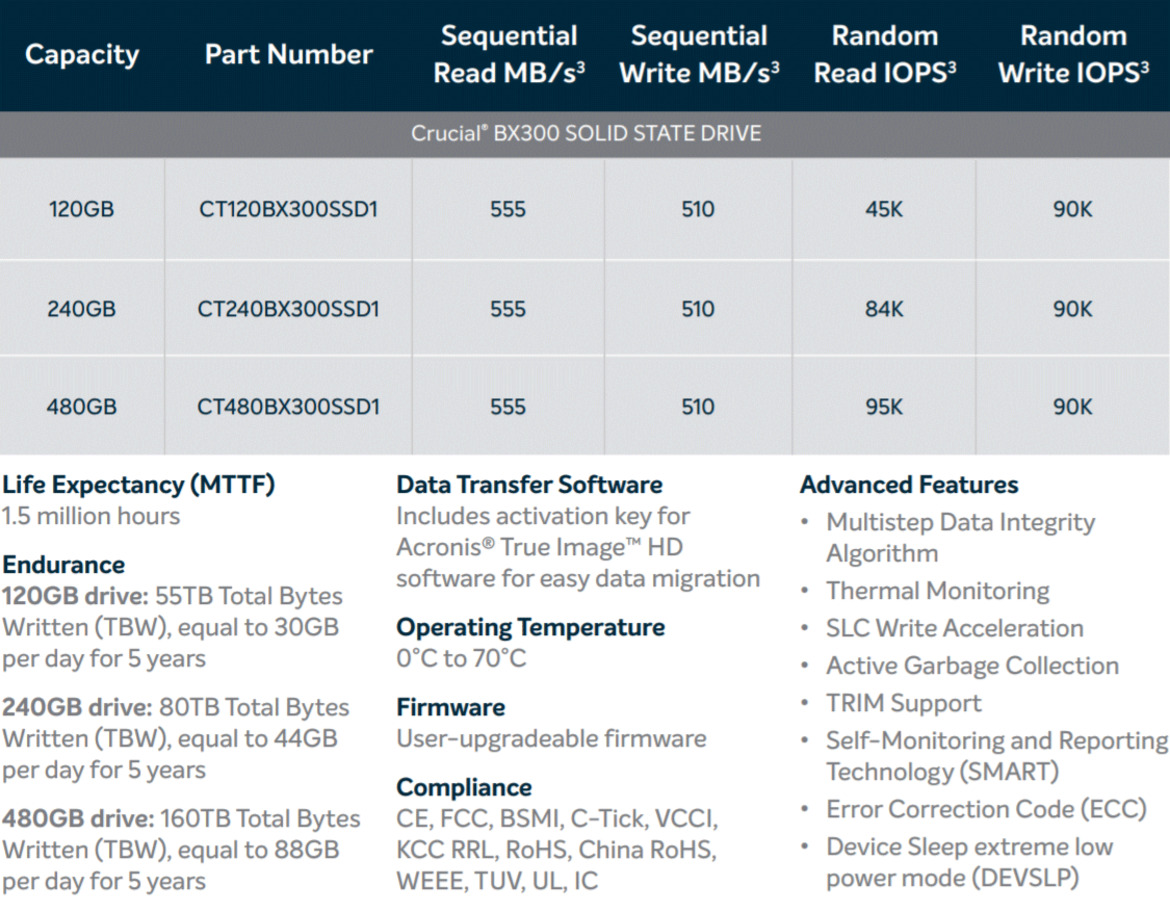Click the Operating Temperature heading

[x=531, y=628]
